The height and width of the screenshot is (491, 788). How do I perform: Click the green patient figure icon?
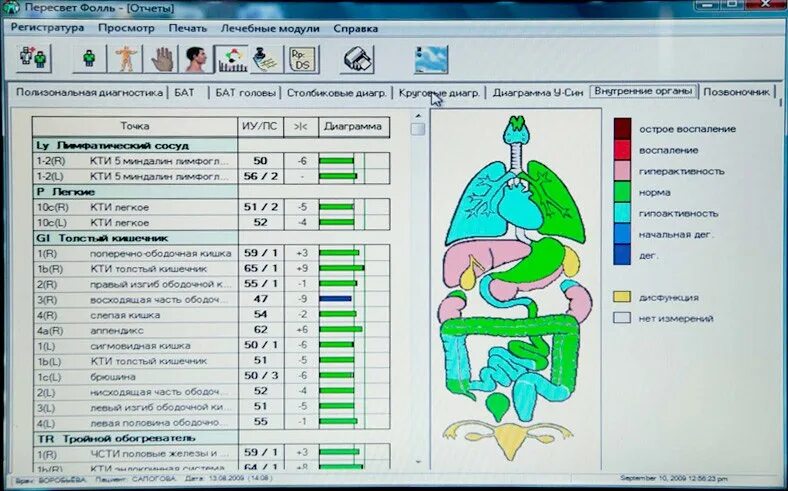89,58
